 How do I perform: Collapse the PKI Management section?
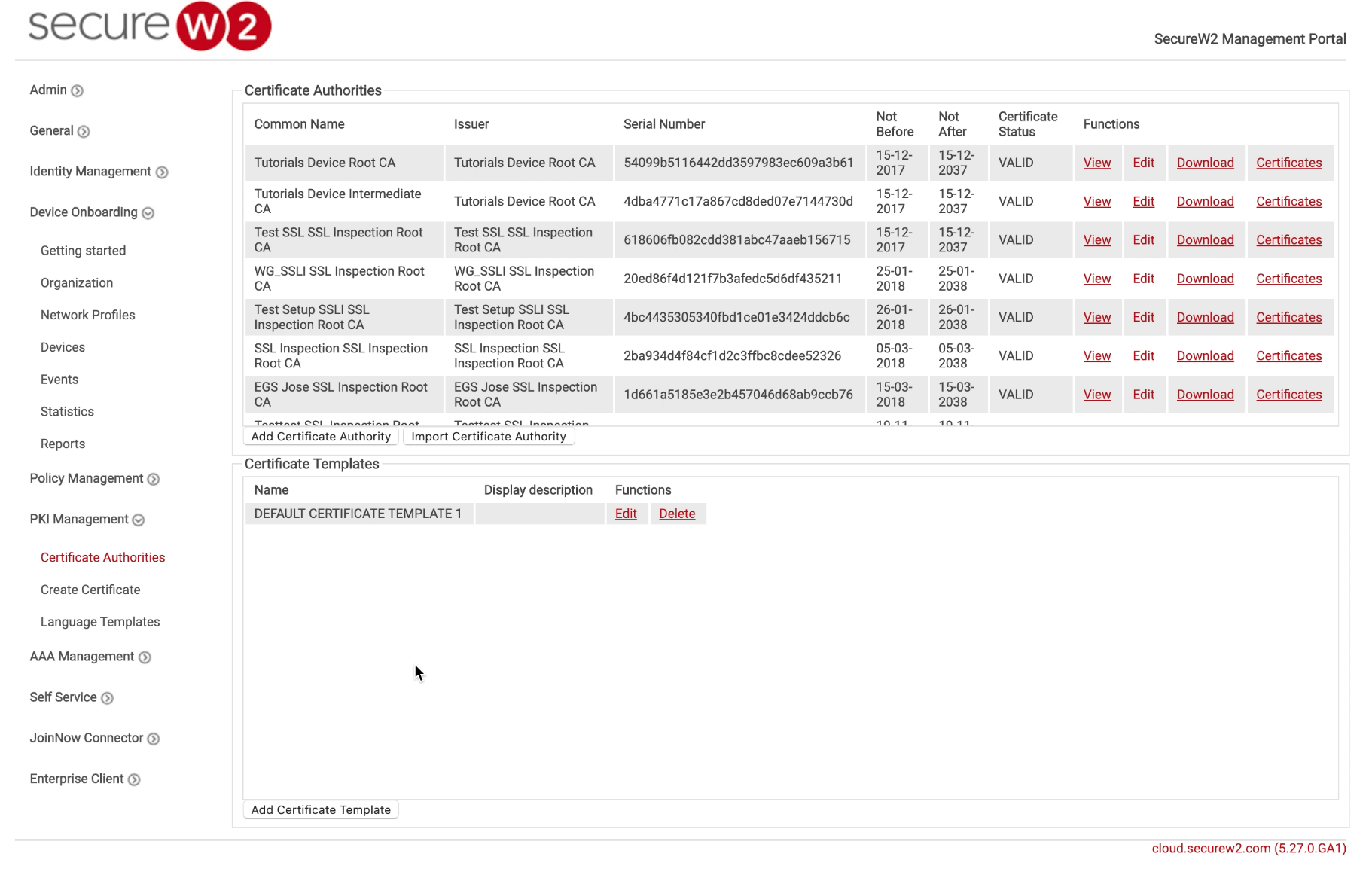138,520
